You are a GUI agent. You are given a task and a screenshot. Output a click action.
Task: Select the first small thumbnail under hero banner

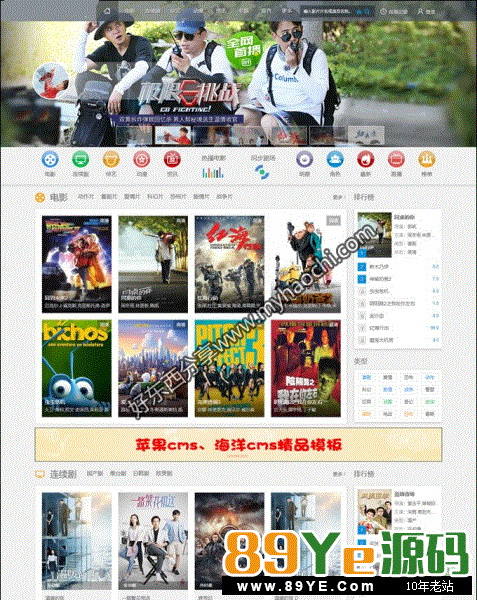[x=134, y=135]
